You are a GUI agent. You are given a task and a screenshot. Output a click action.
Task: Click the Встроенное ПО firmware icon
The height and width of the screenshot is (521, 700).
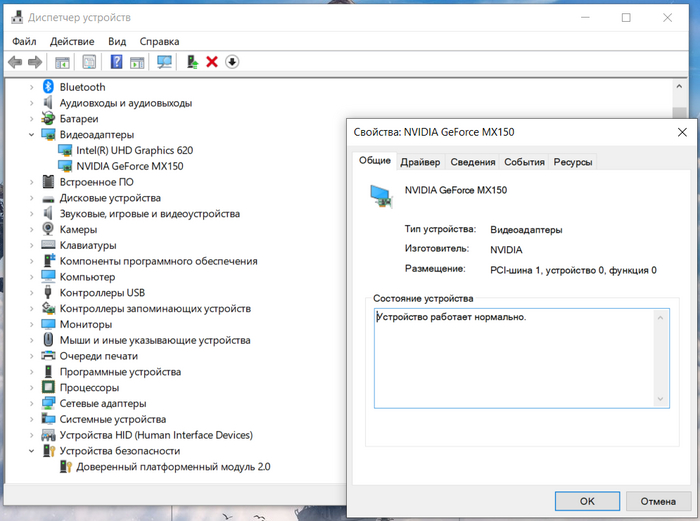(x=48, y=181)
